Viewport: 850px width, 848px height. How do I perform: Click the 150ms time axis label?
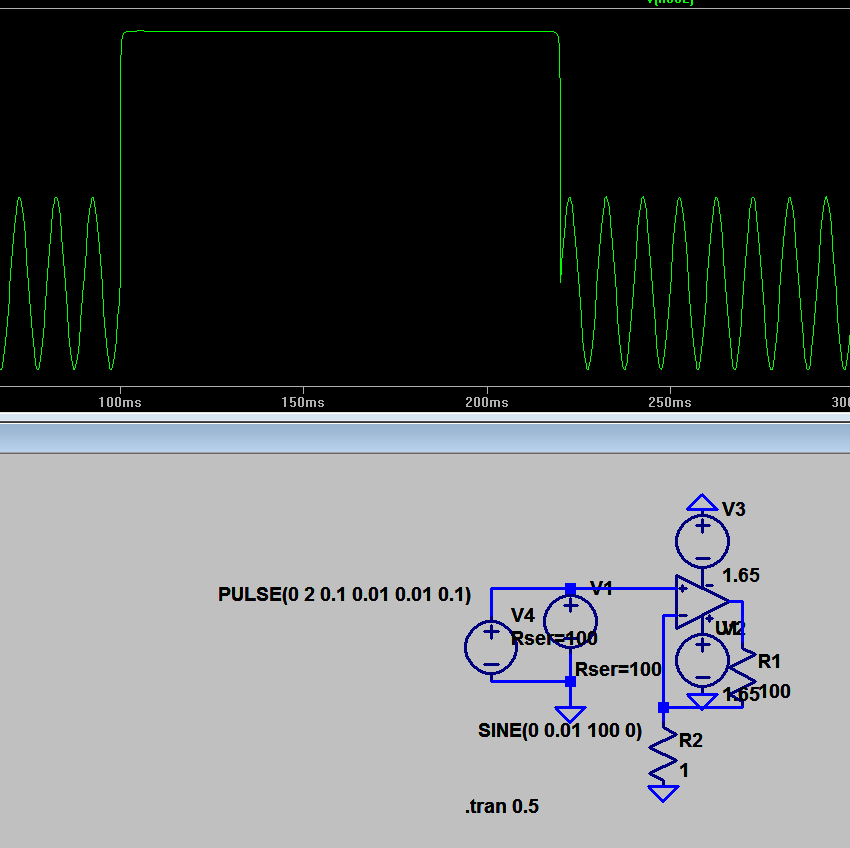click(303, 402)
